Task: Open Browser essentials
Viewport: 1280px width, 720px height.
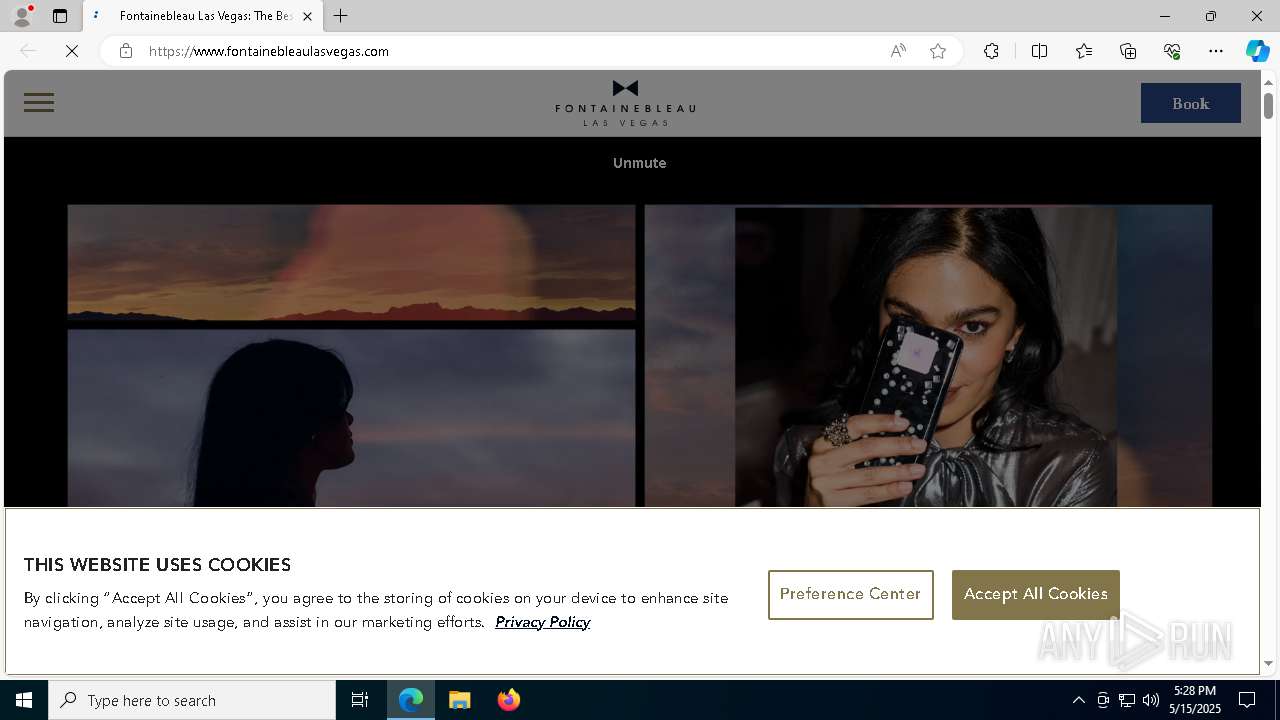Action: pos(1172,51)
